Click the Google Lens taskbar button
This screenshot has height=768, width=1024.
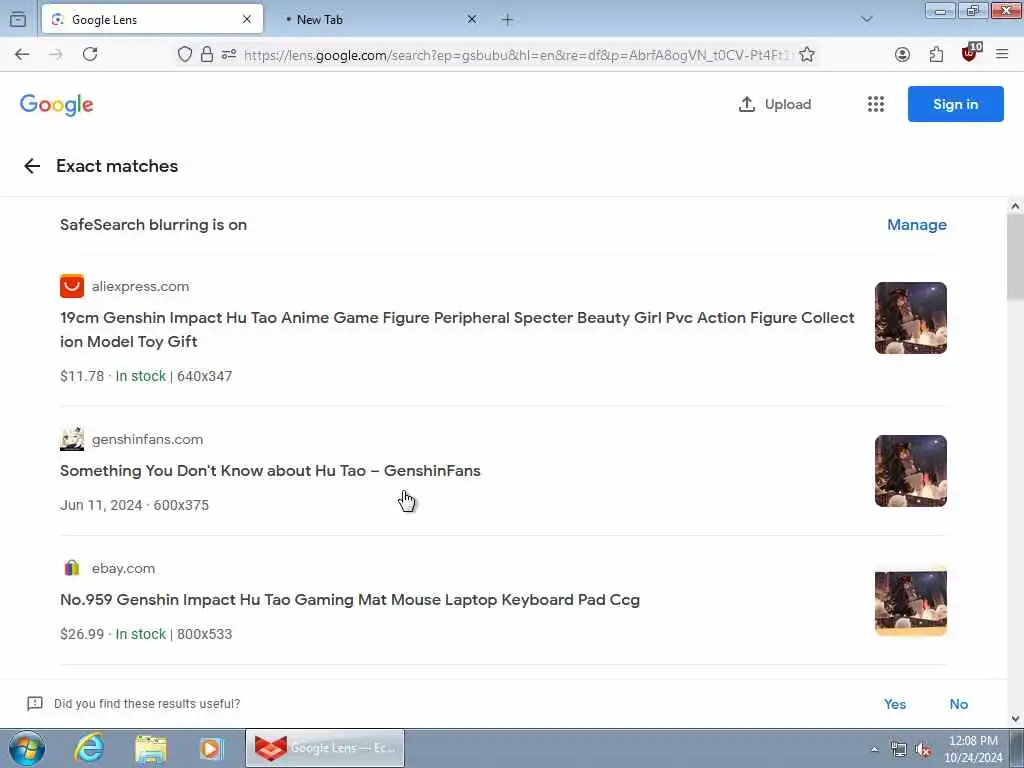pyautogui.click(x=325, y=748)
